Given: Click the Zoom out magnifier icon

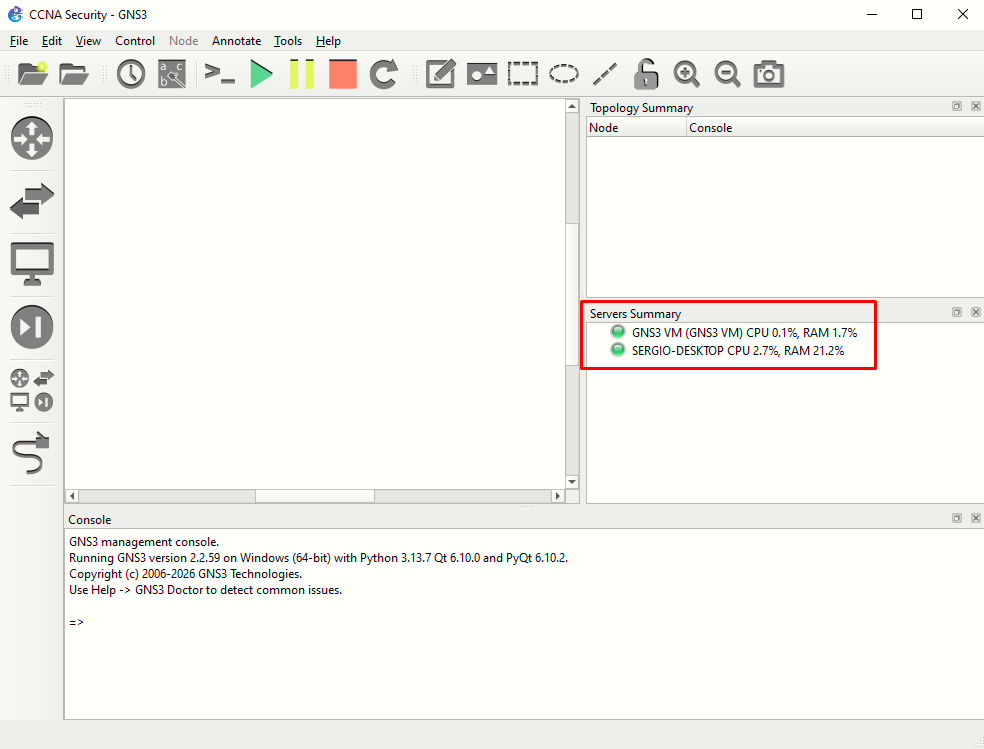Looking at the screenshot, I should point(727,74).
